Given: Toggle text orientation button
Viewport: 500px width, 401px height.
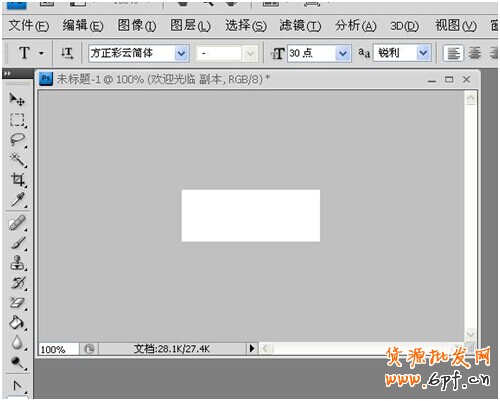Looking at the screenshot, I should pyautogui.click(x=67, y=53).
